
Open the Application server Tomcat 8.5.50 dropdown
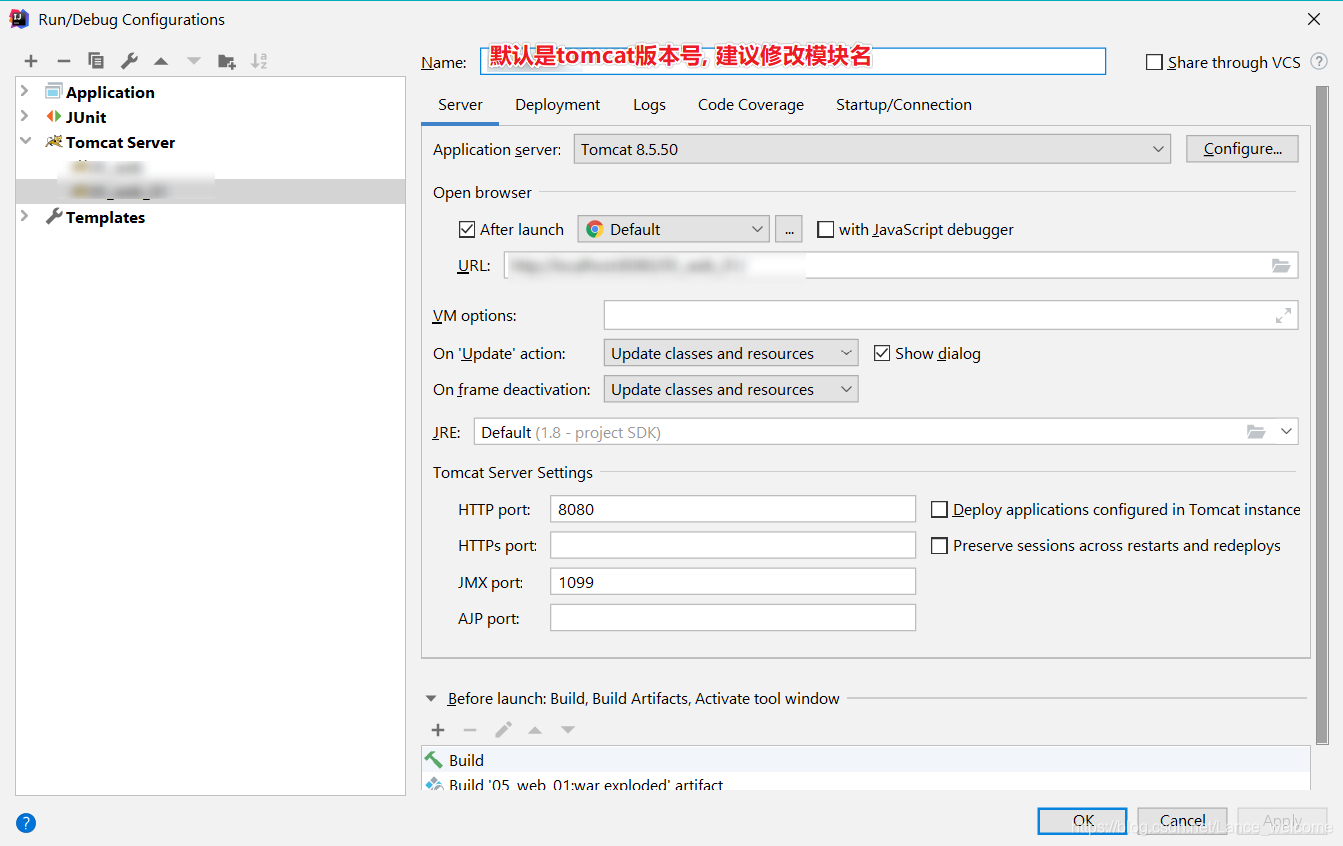[871, 149]
